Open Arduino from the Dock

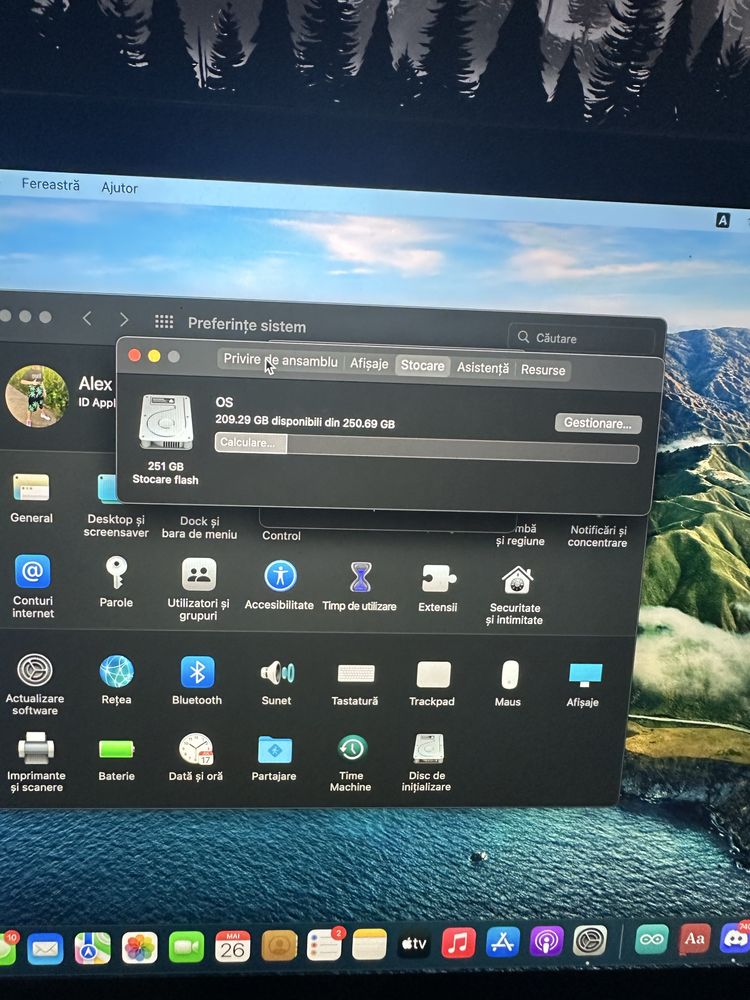click(652, 939)
